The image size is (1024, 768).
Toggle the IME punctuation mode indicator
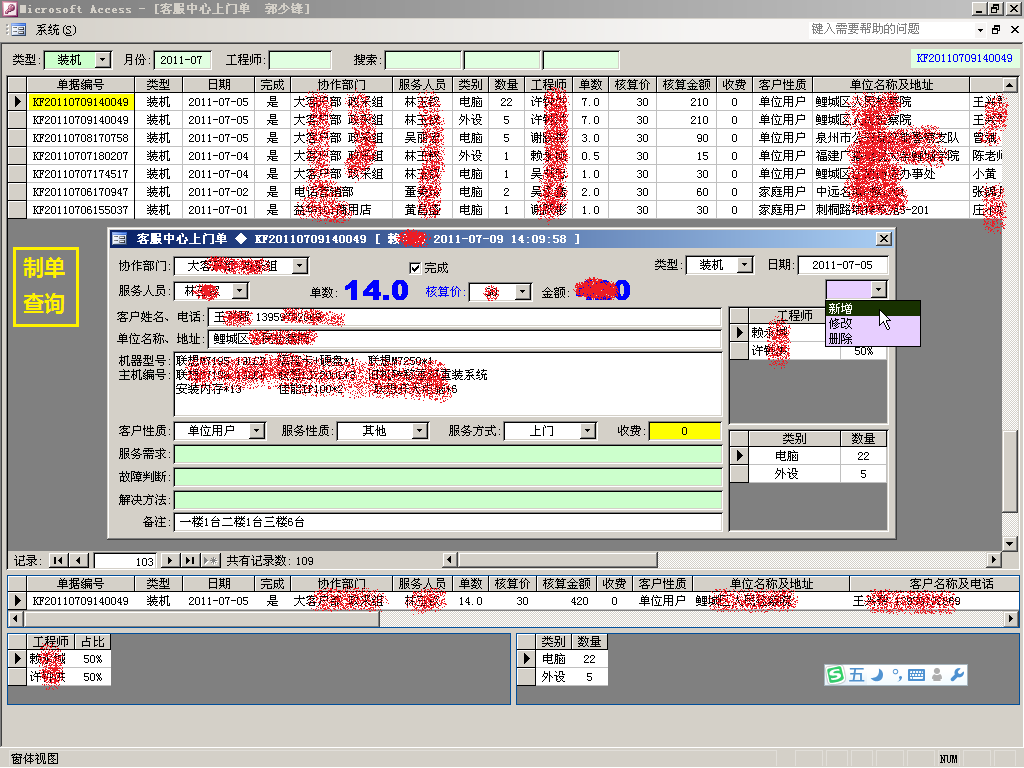(x=897, y=674)
